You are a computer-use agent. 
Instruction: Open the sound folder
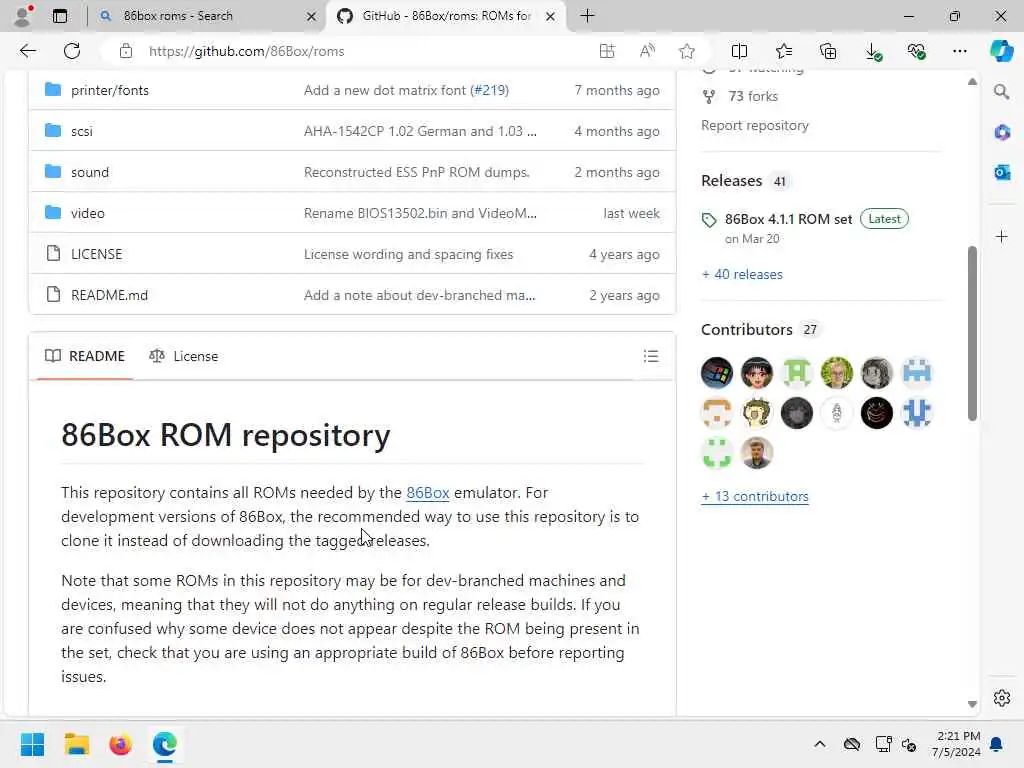[90, 172]
